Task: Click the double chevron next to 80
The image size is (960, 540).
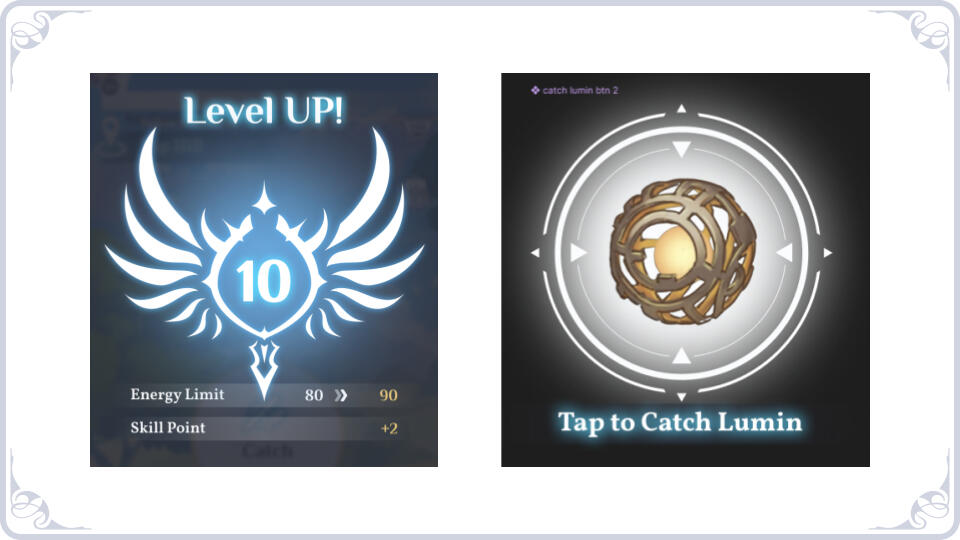Action: click(341, 396)
